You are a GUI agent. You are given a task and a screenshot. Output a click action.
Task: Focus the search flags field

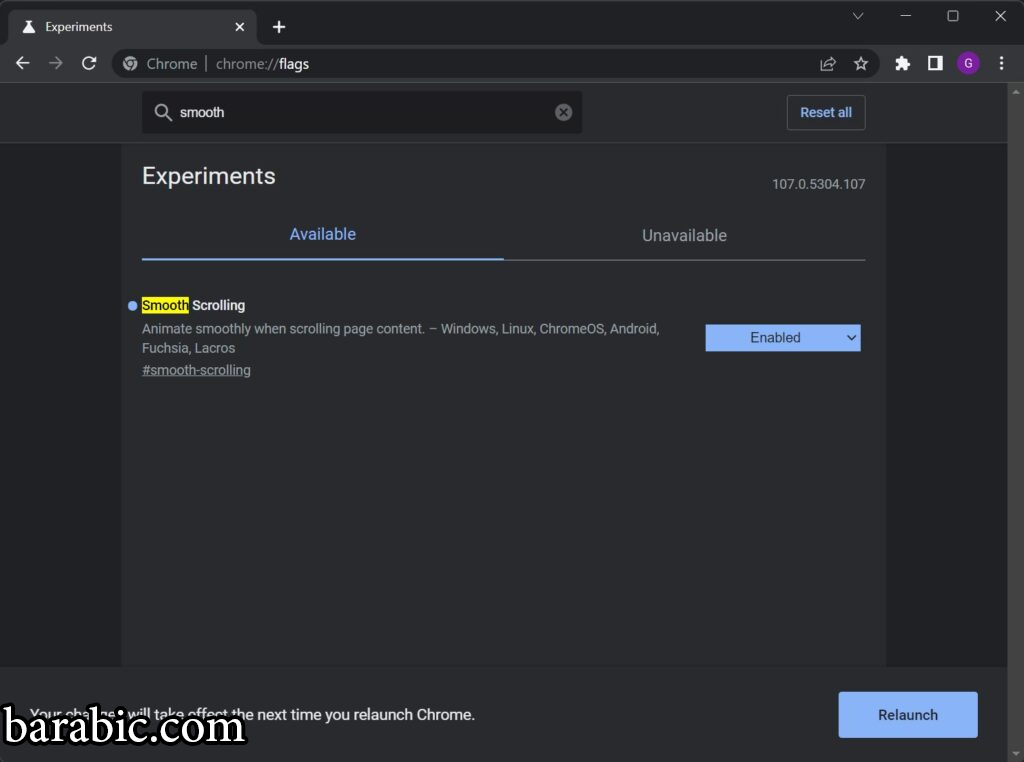pyautogui.click(x=362, y=112)
